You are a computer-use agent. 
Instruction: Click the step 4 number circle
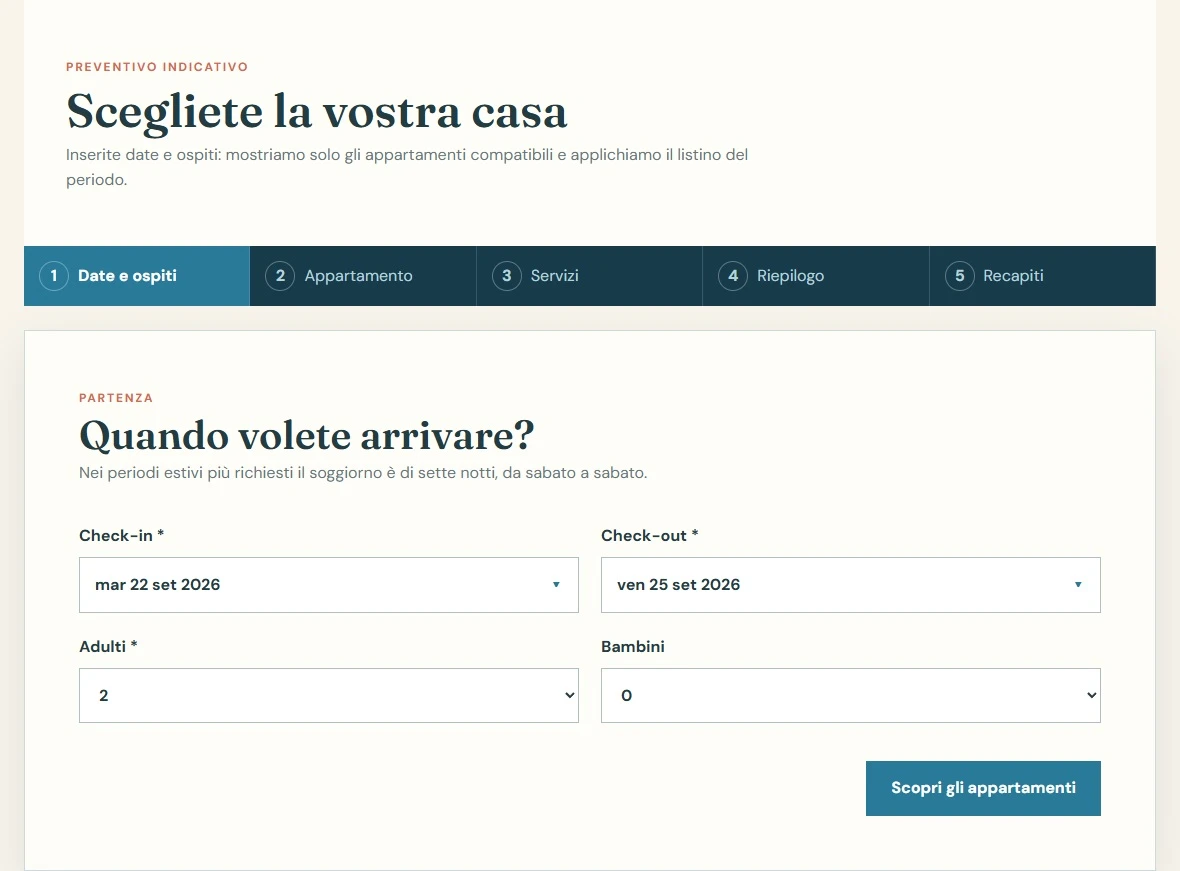(733, 276)
